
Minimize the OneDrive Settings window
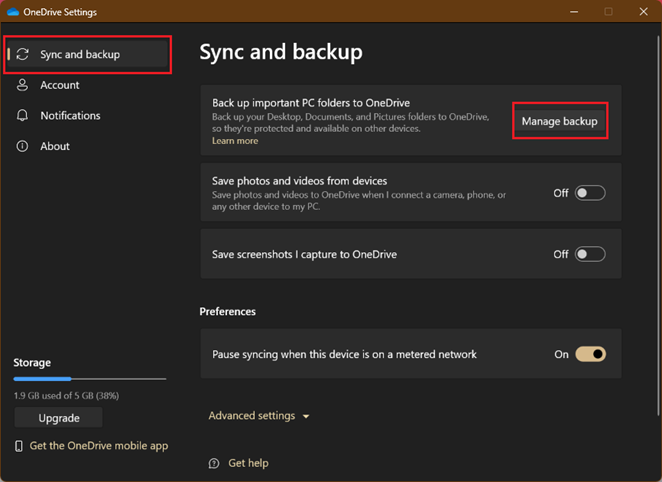coord(574,12)
